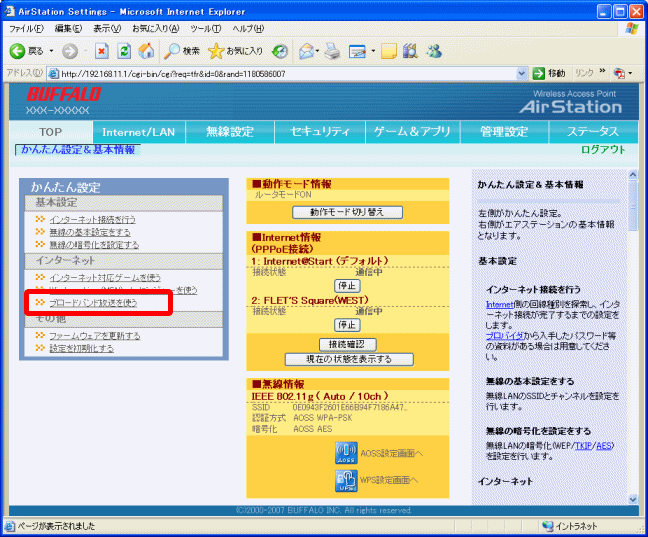The image size is (648, 537).
Task: Click the Print icon
Action: click(332, 51)
